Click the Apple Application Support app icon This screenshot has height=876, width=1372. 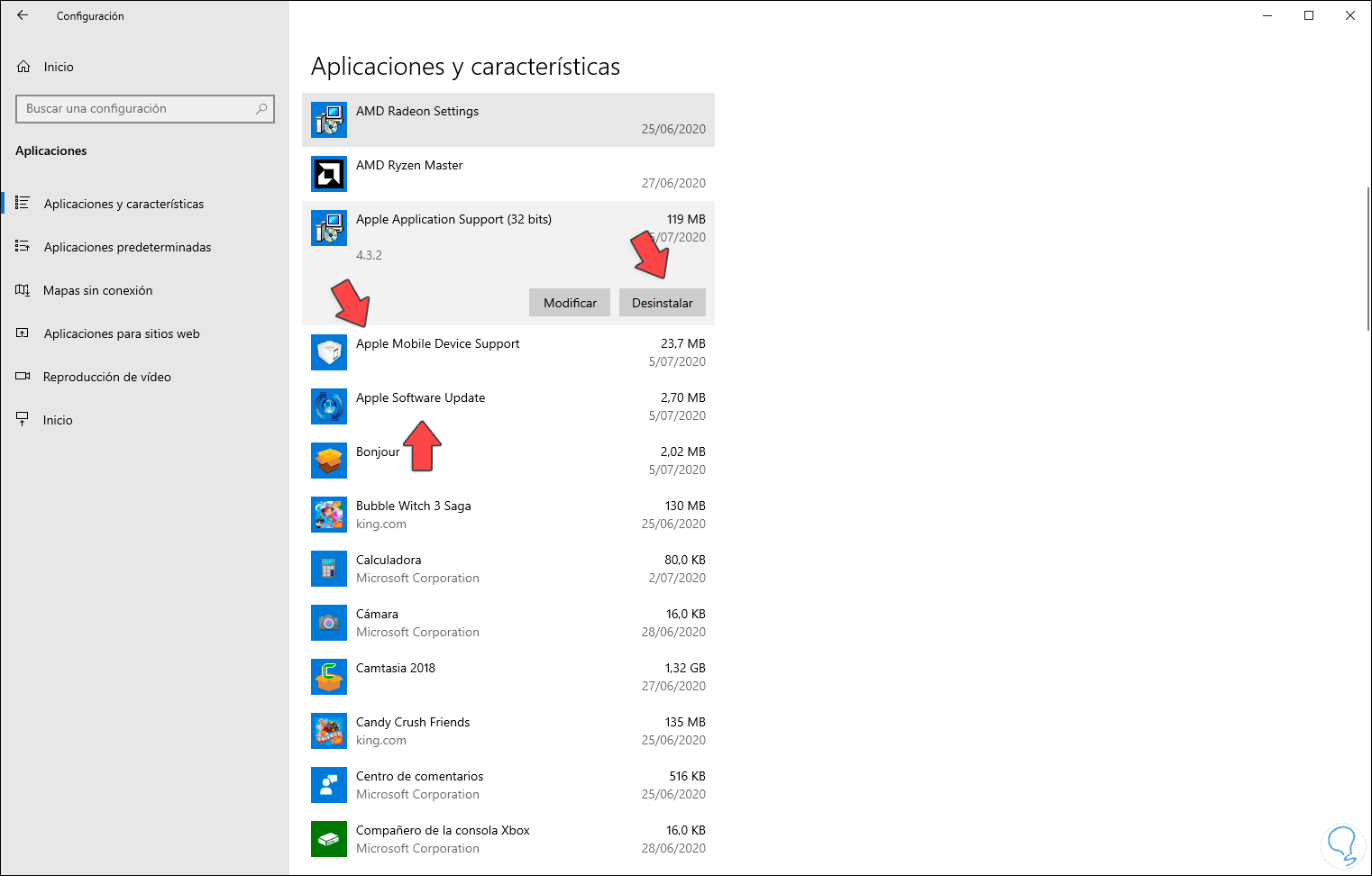(329, 228)
